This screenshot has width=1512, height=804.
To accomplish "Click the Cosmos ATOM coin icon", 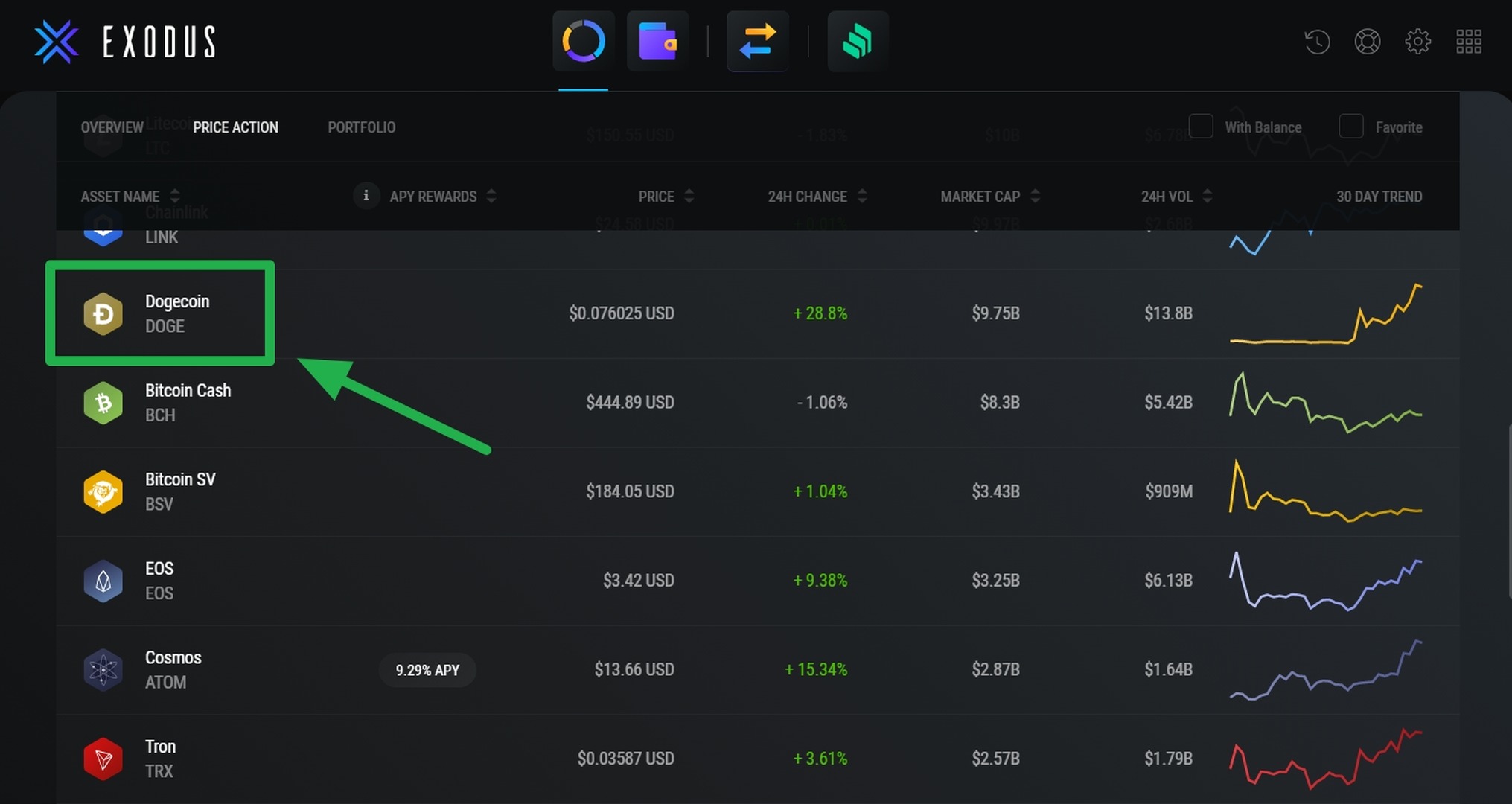I will [x=103, y=669].
